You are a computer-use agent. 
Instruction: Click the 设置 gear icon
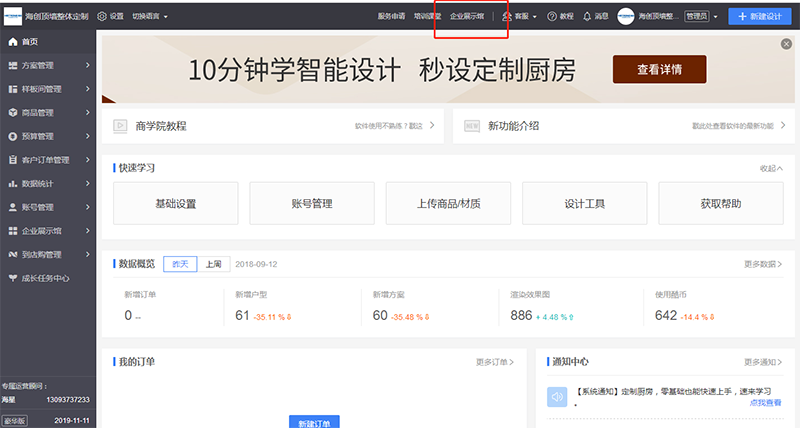(x=102, y=16)
